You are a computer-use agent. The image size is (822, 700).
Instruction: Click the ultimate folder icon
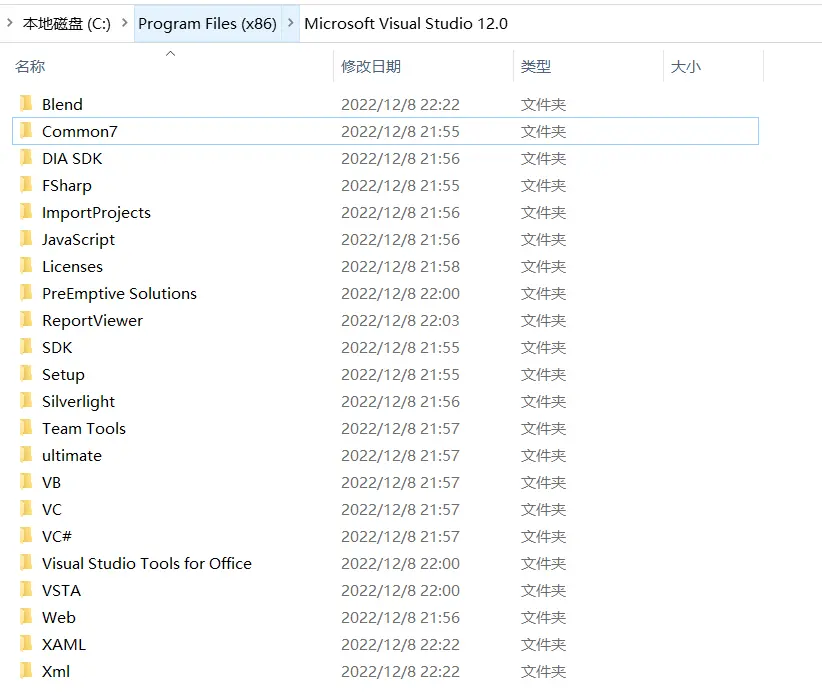[x=26, y=455]
